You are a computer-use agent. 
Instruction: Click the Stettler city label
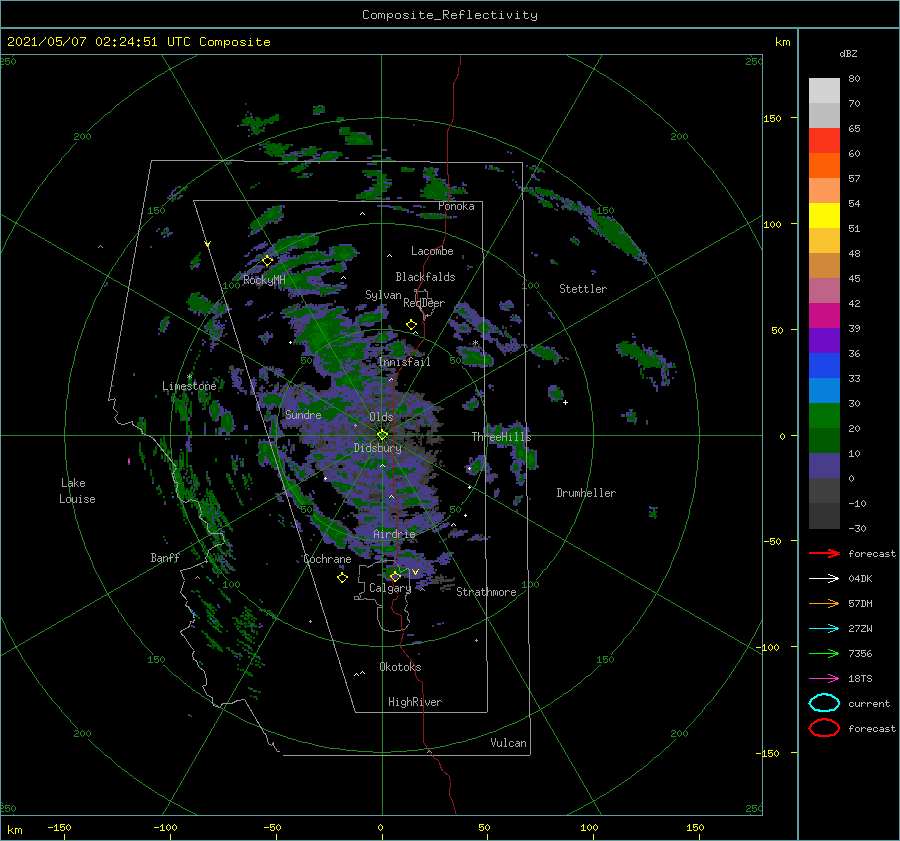pos(583,289)
